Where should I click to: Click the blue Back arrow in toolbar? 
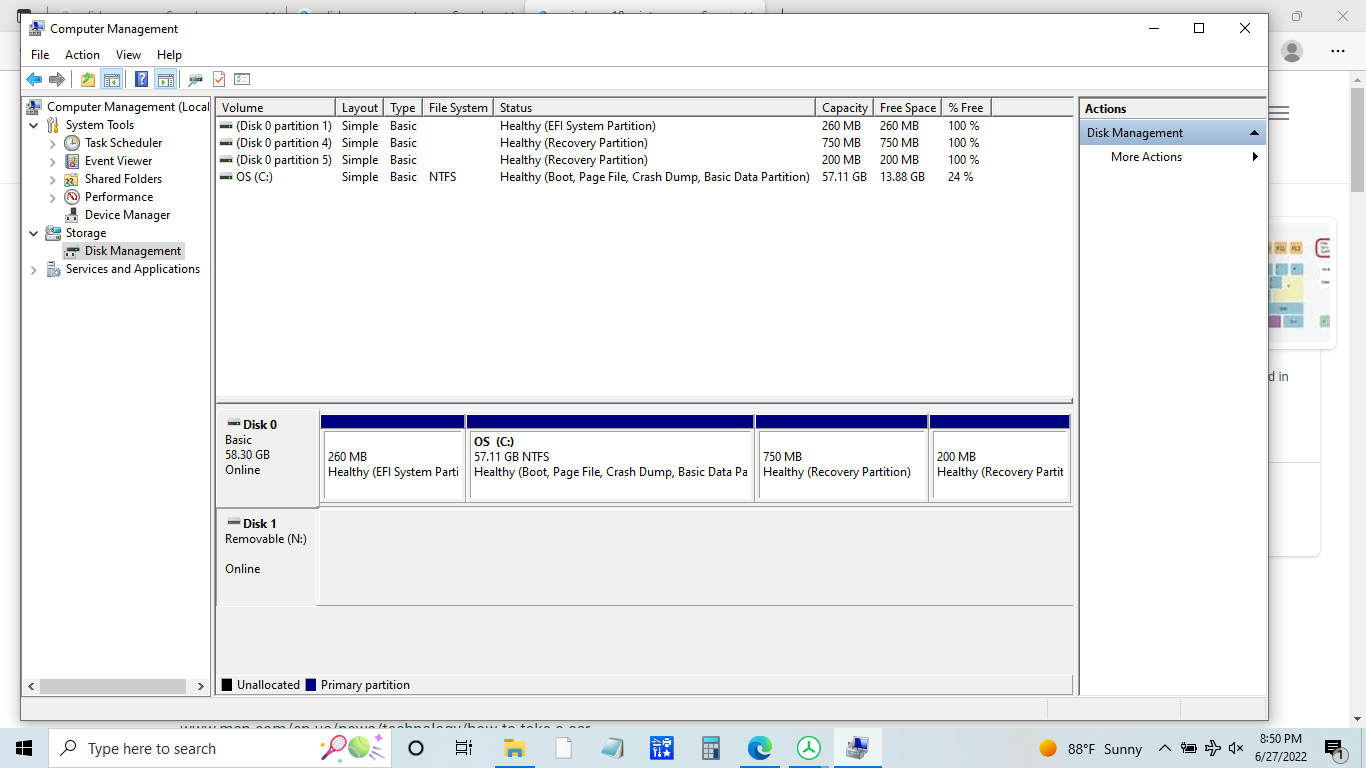click(x=34, y=80)
